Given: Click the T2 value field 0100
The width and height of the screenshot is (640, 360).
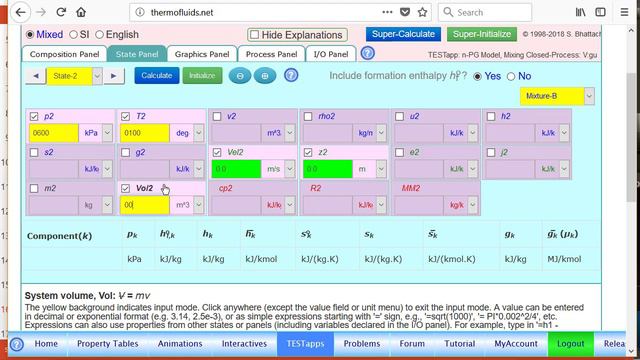Looking at the screenshot, I should pyautogui.click(x=145, y=133).
